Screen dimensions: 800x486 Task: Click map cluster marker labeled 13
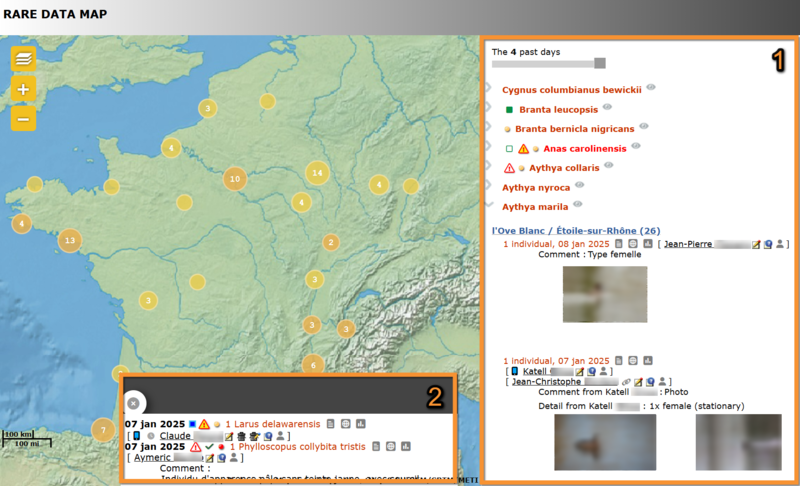(x=70, y=240)
